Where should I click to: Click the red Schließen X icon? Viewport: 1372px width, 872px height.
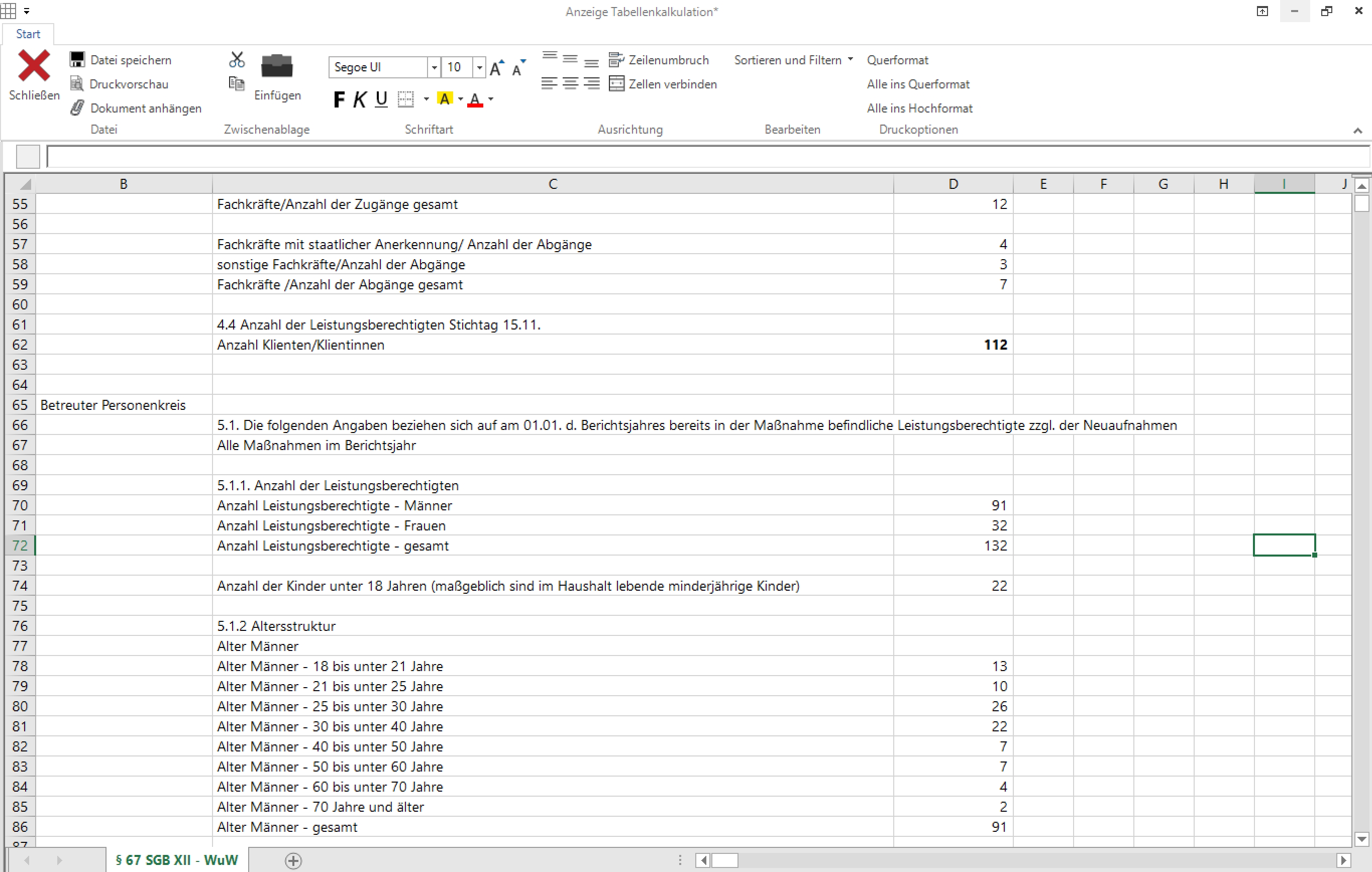[34, 65]
